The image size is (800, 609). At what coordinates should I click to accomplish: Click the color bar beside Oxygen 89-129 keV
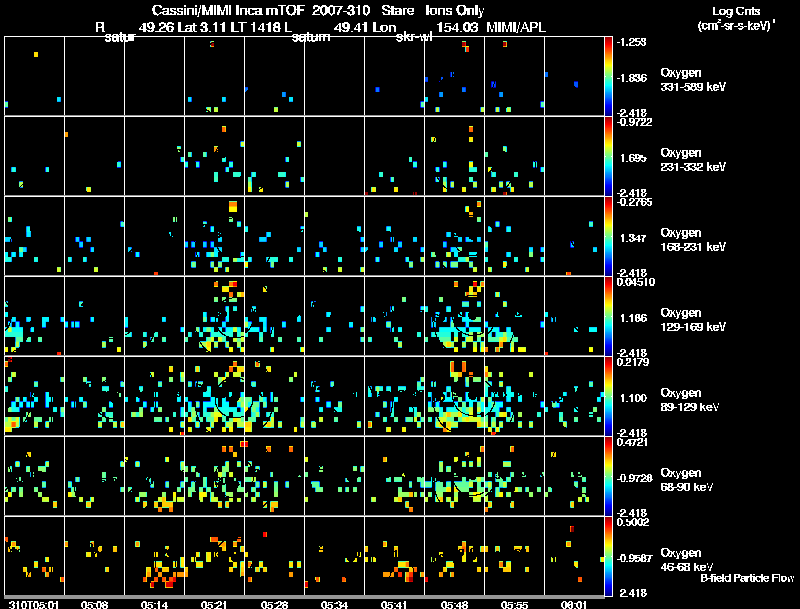(608, 396)
